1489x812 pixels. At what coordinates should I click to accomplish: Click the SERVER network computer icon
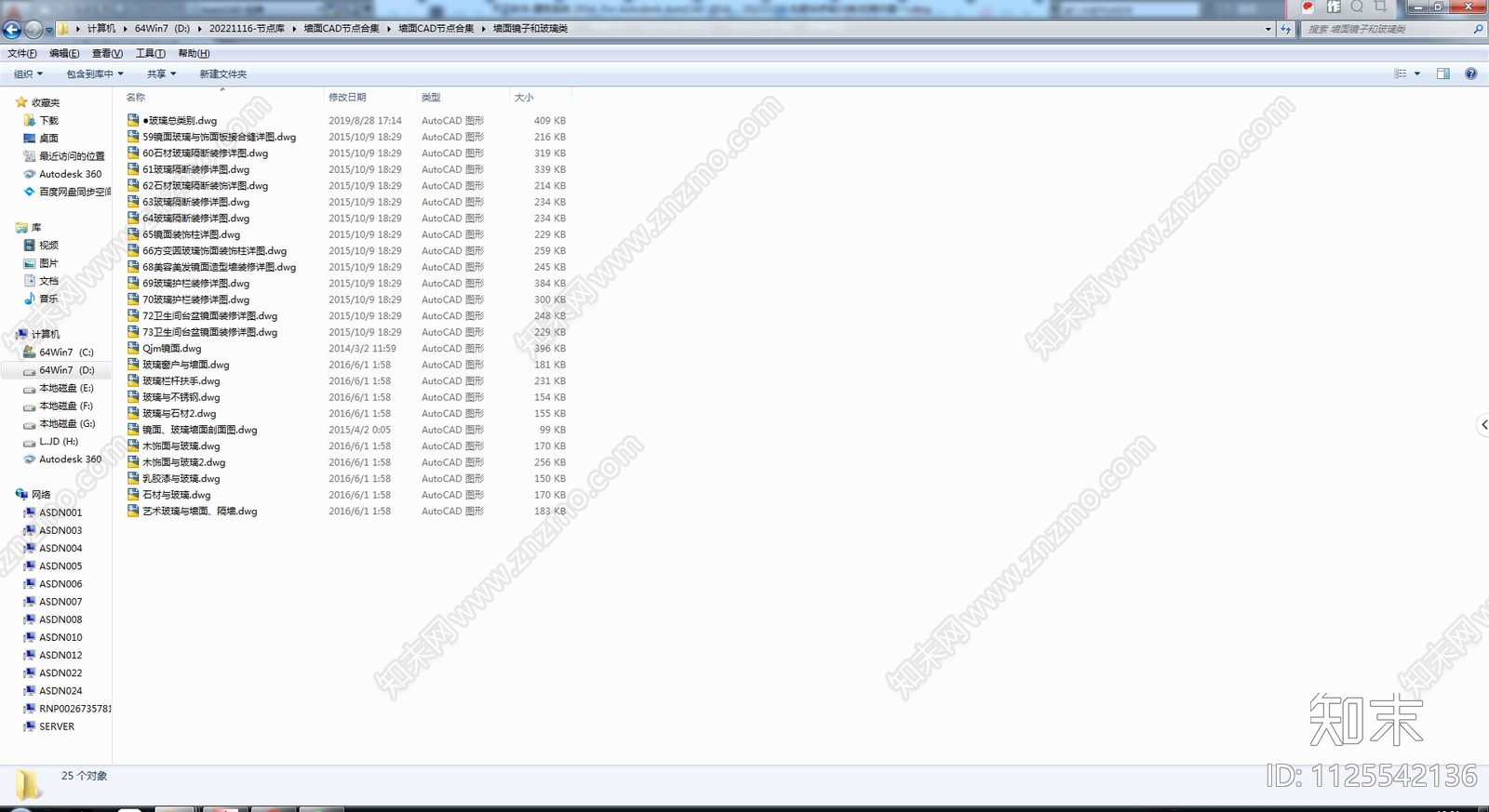(x=29, y=726)
